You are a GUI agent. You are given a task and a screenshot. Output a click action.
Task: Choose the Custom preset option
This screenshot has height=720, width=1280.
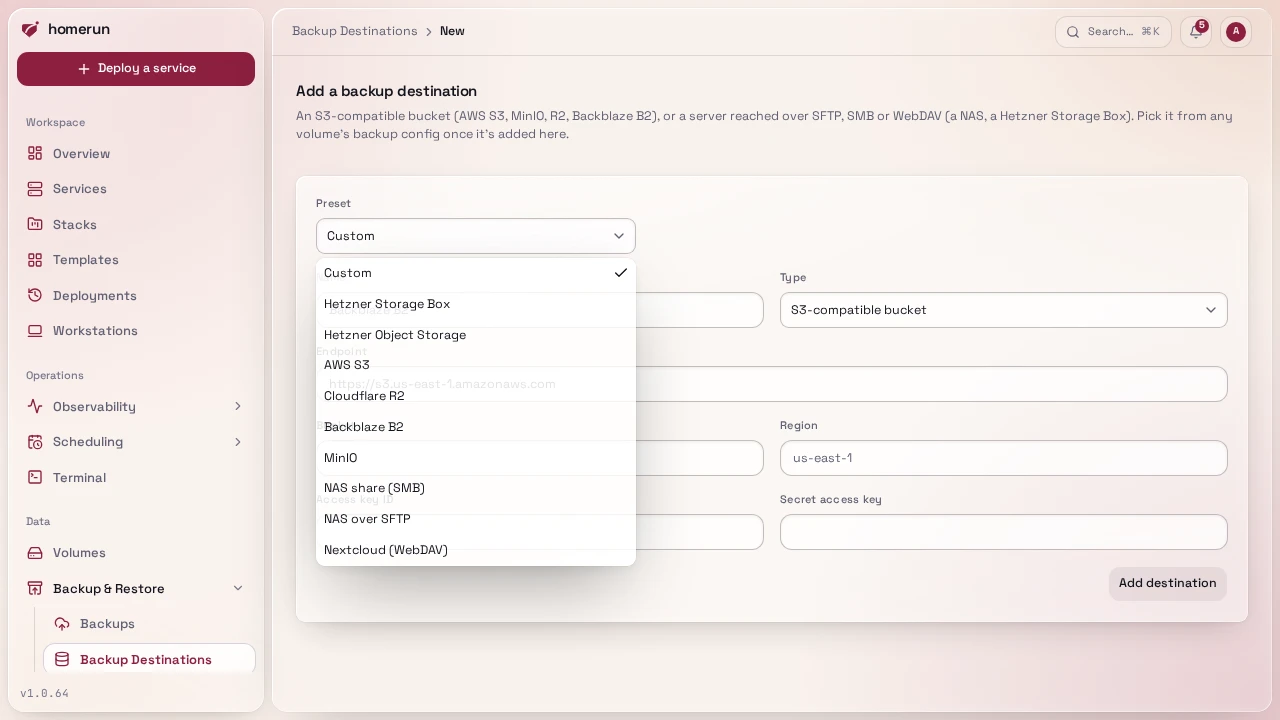point(476,273)
